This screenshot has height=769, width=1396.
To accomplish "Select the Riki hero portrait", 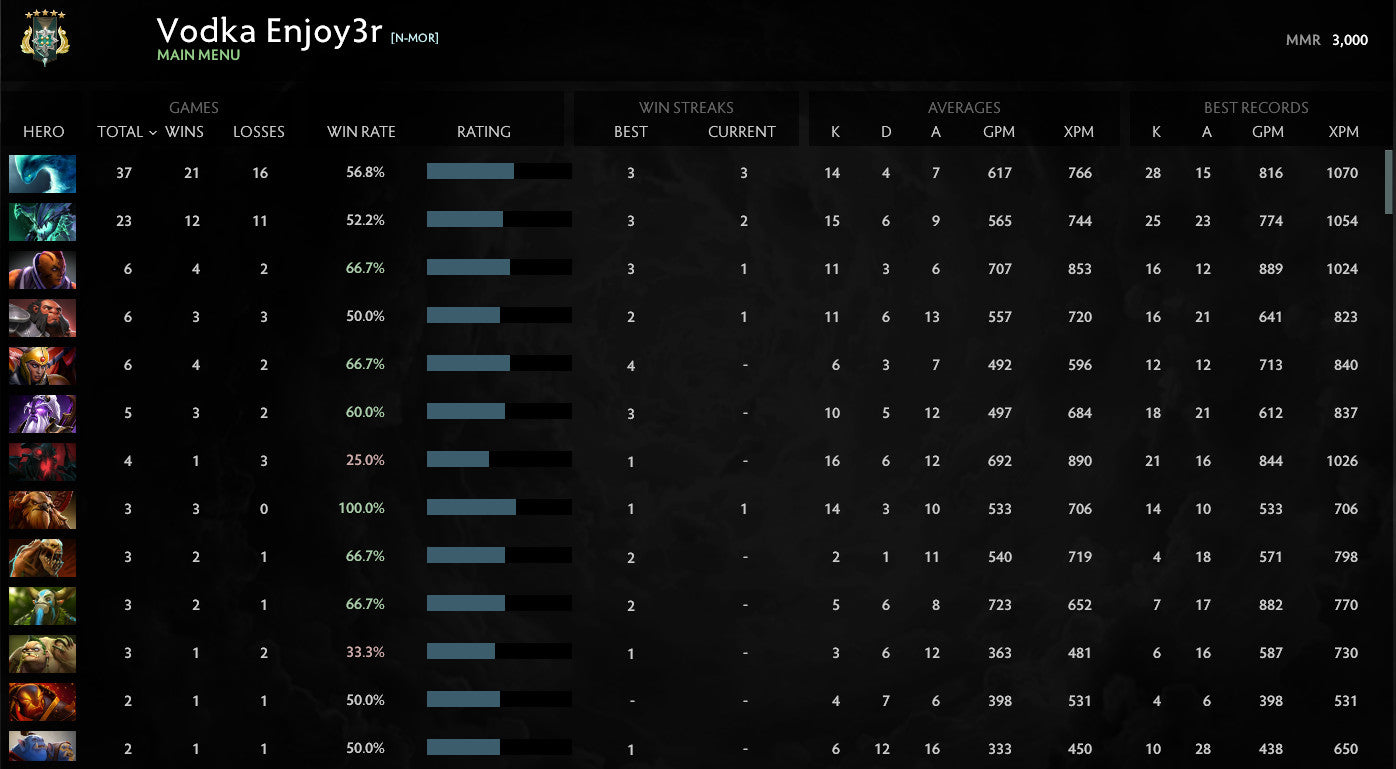I will [x=42, y=413].
